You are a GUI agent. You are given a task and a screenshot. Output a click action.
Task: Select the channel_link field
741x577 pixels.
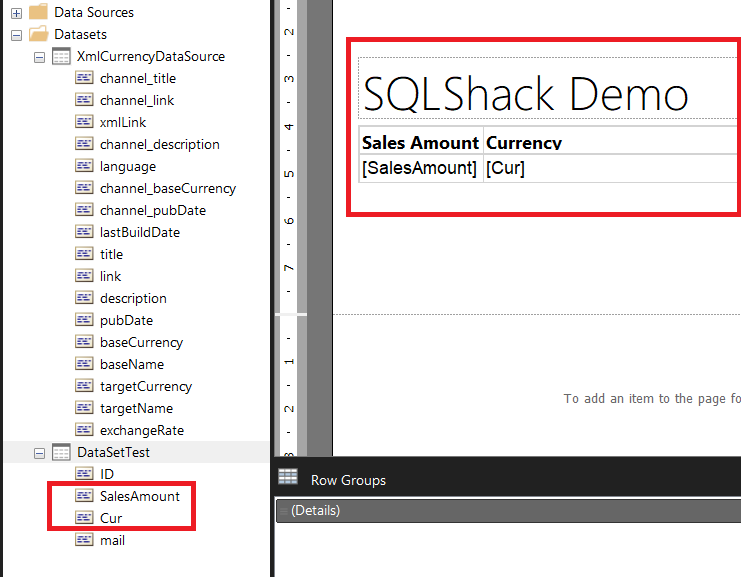click(137, 100)
